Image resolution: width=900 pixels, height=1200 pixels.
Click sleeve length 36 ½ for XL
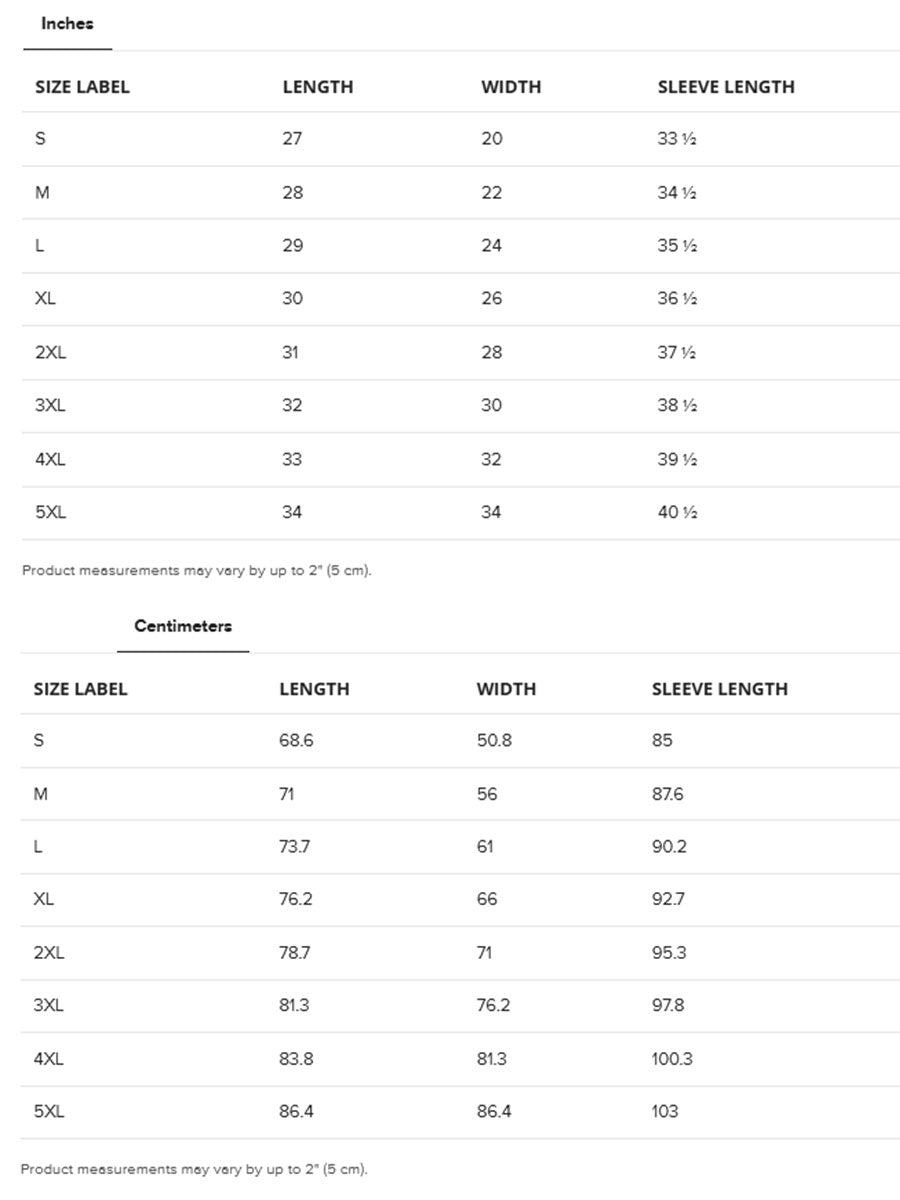click(677, 299)
